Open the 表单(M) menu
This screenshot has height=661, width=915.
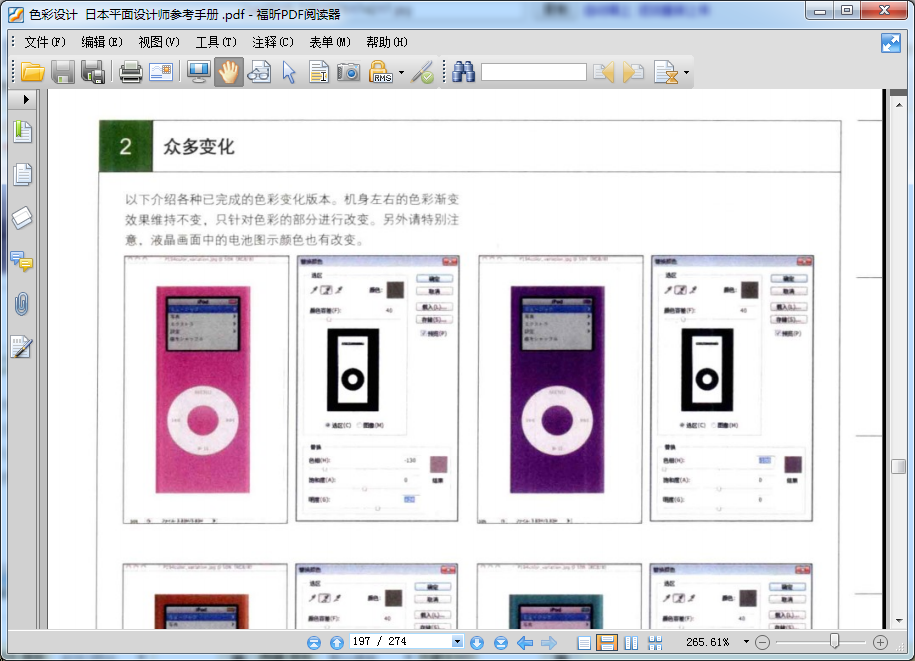[330, 42]
